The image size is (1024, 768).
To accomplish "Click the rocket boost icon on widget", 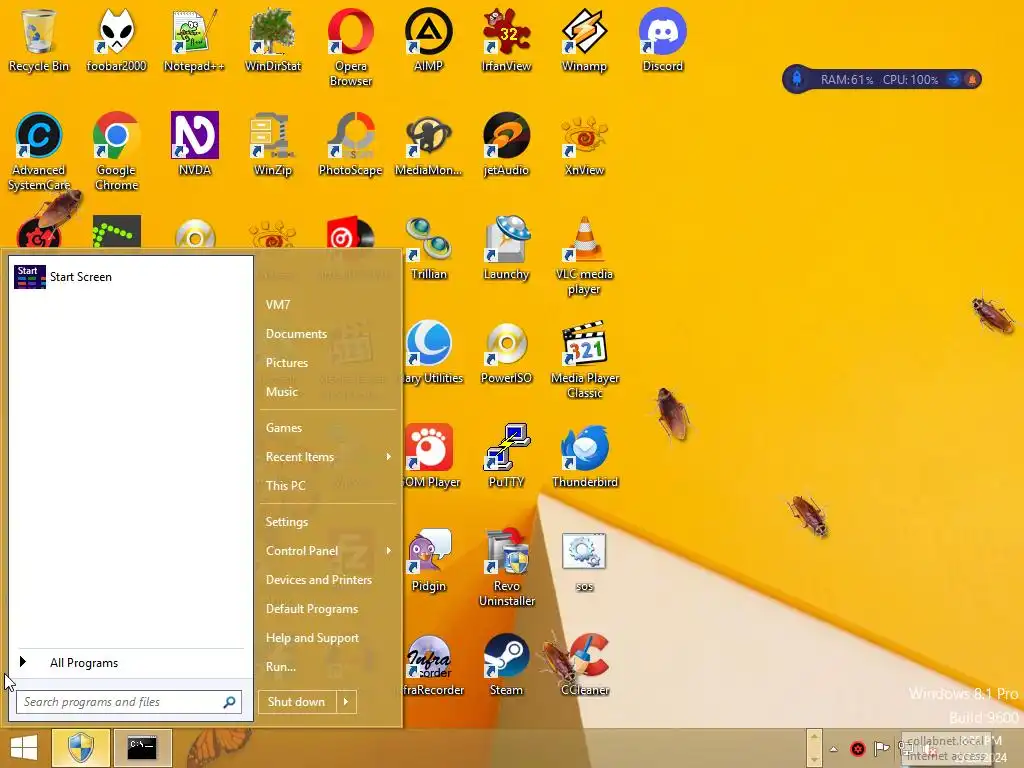I will (x=797, y=80).
